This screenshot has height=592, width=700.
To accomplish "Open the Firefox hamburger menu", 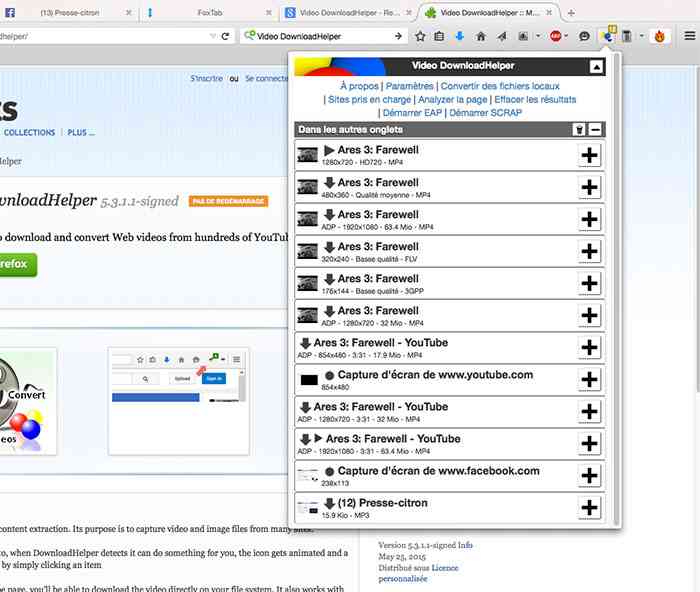I will click(x=690, y=36).
